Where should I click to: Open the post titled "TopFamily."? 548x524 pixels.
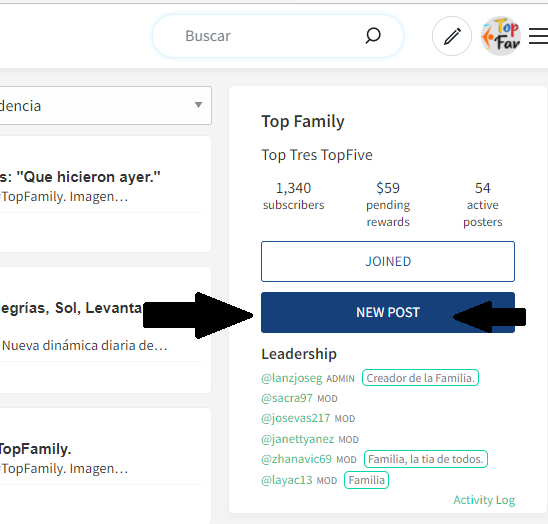coord(35,449)
